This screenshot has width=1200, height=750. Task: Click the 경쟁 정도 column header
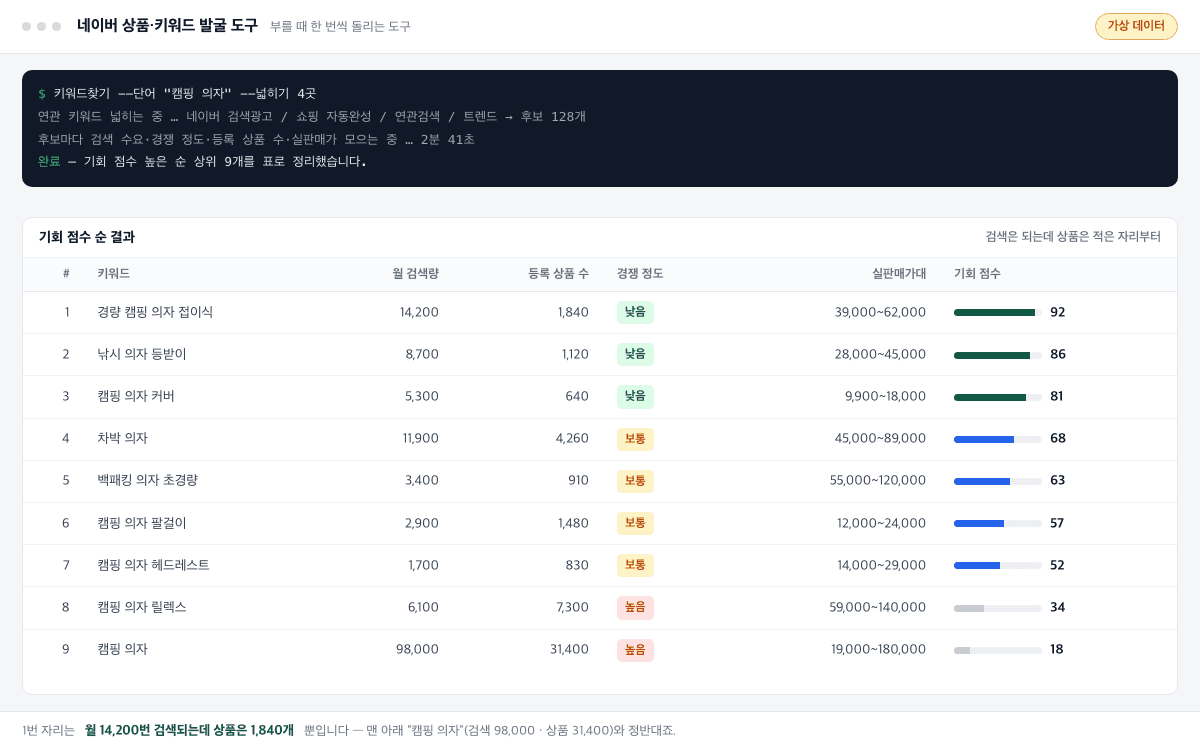[640, 274]
